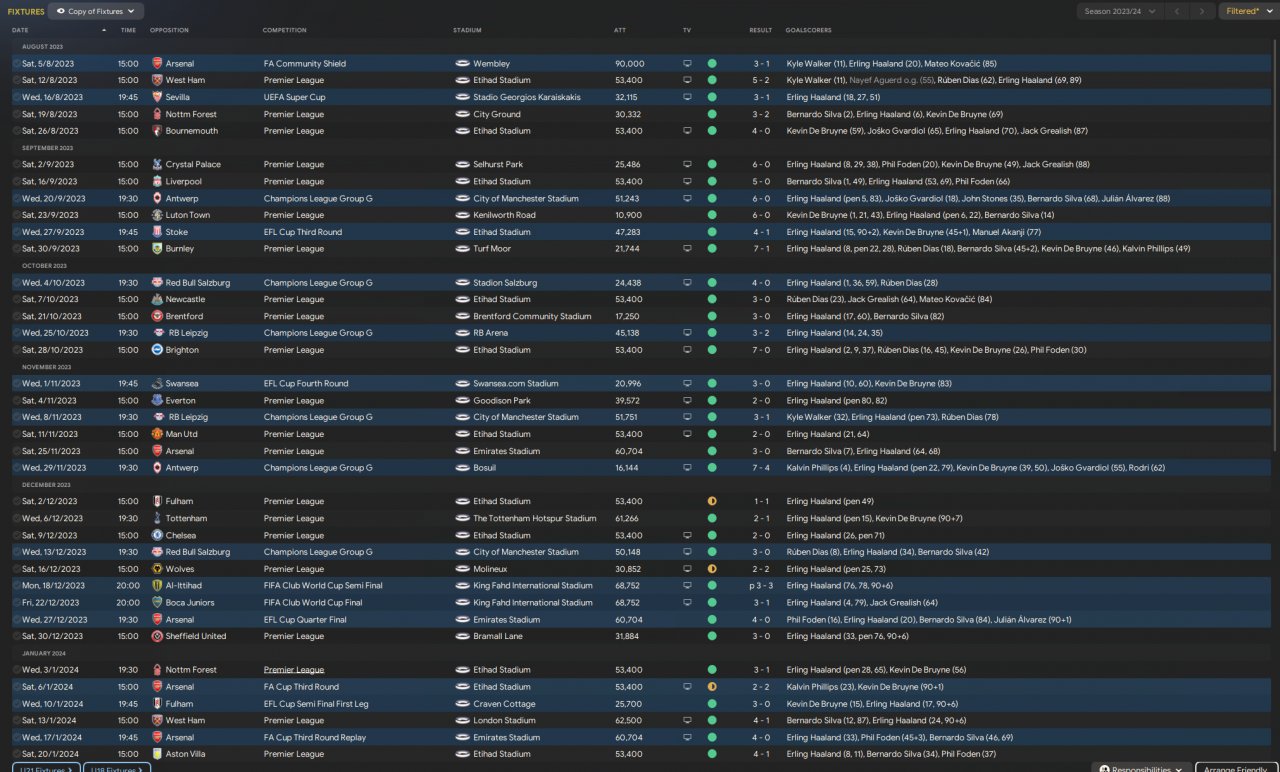The image size is (1280, 772).
Task: Open the Season 2023/24 dropdown
Action: point(1121,11)
